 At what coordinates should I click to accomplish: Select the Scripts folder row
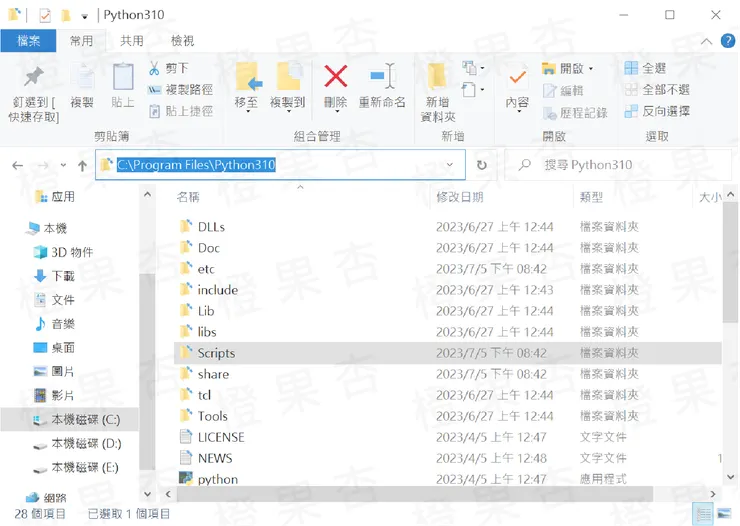[x=447, y=353]
